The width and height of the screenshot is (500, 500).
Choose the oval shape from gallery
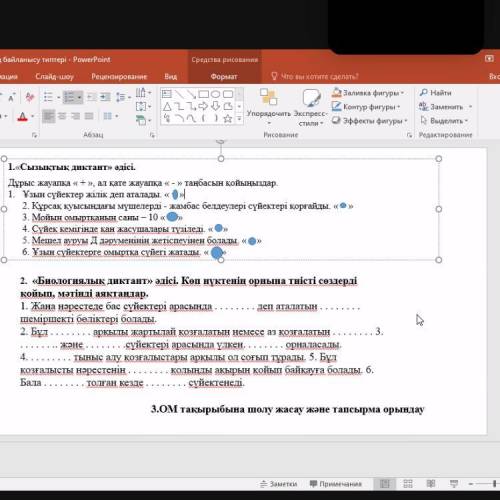point(216,94)
